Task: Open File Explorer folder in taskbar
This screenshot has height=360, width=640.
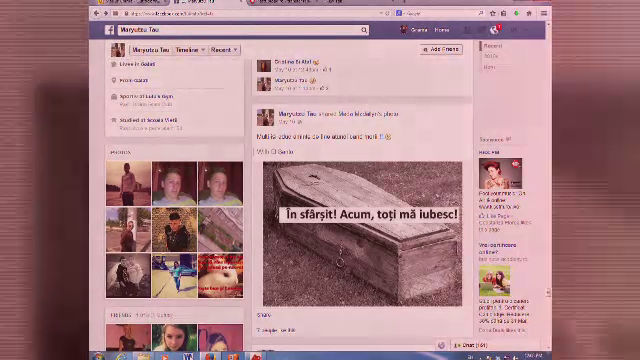Action: [143, 357]
